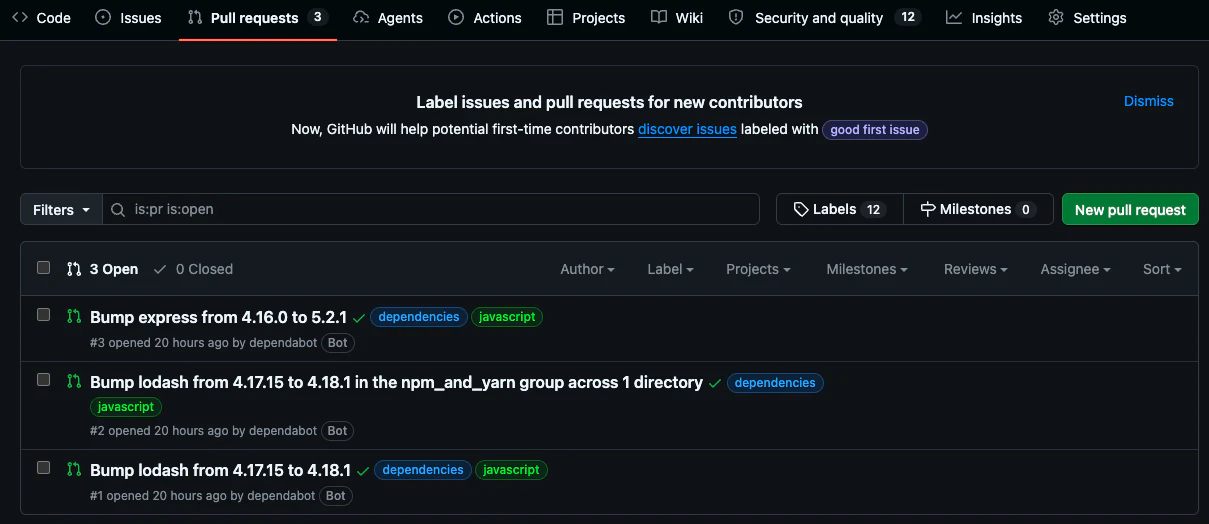Follow the discover issues link

[687, 129]
